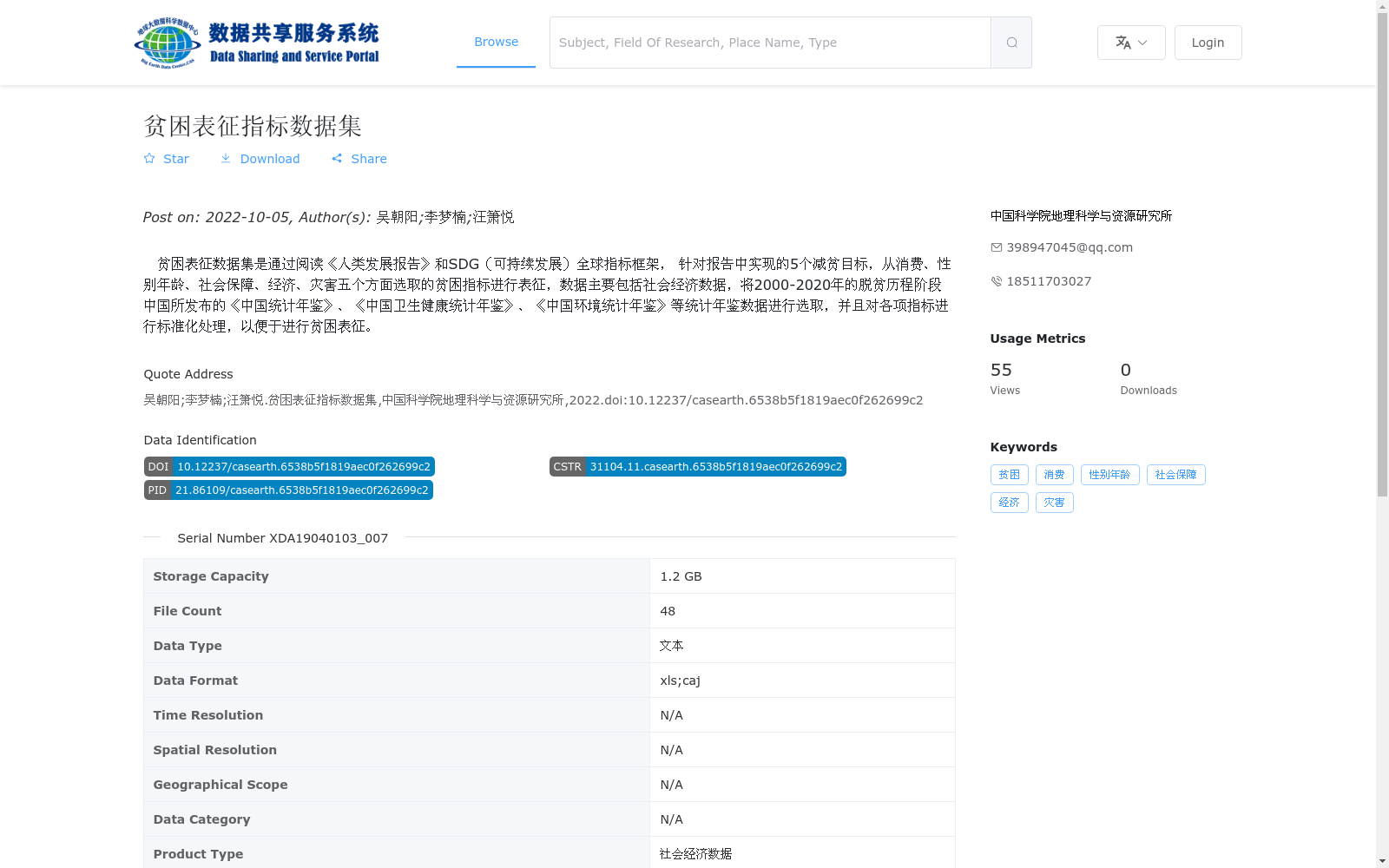Click the 消费 keyword tag
This screenshot has width=1389, height=868.
click(1054, 475)
